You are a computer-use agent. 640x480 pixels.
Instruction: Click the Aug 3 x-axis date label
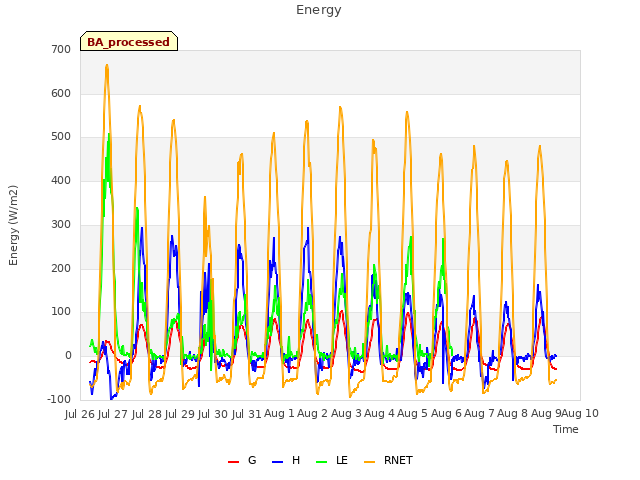(346, 413)
